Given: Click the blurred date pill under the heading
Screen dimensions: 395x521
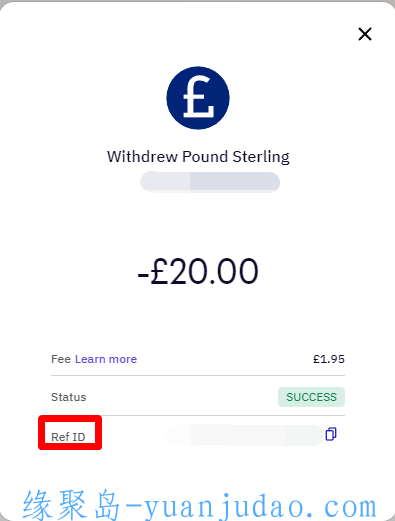Looking at the screenshot, I should click(x=210, y=182).
